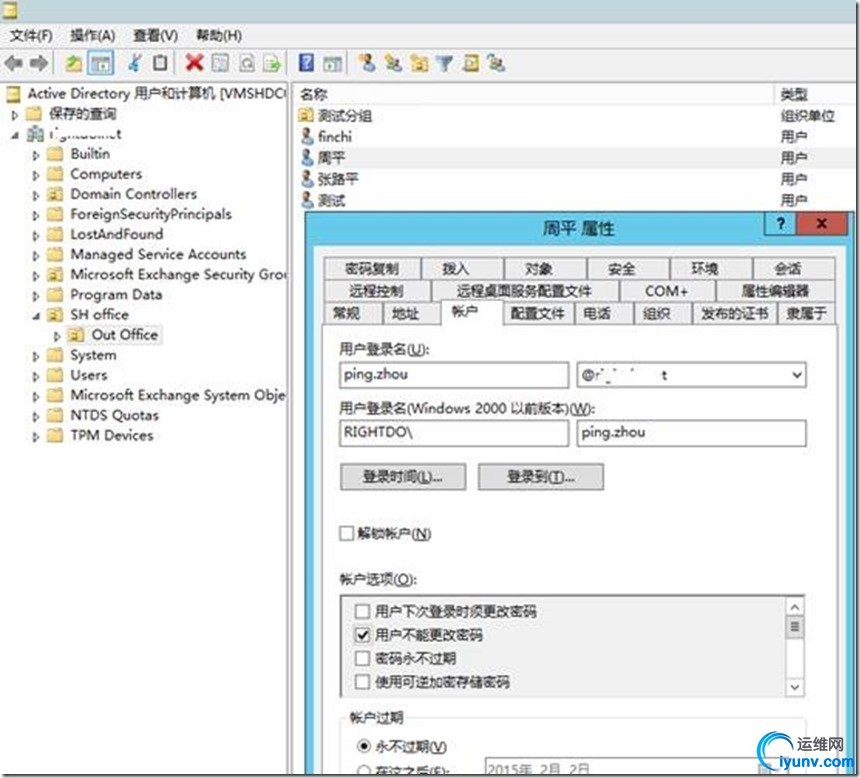The height and width of the screenshot is (778, 860).
Task: Click the user icon beside finchi
Action: [307, 136]
